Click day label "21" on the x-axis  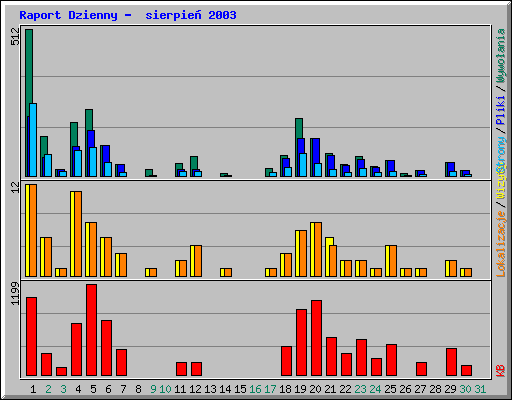330,389
